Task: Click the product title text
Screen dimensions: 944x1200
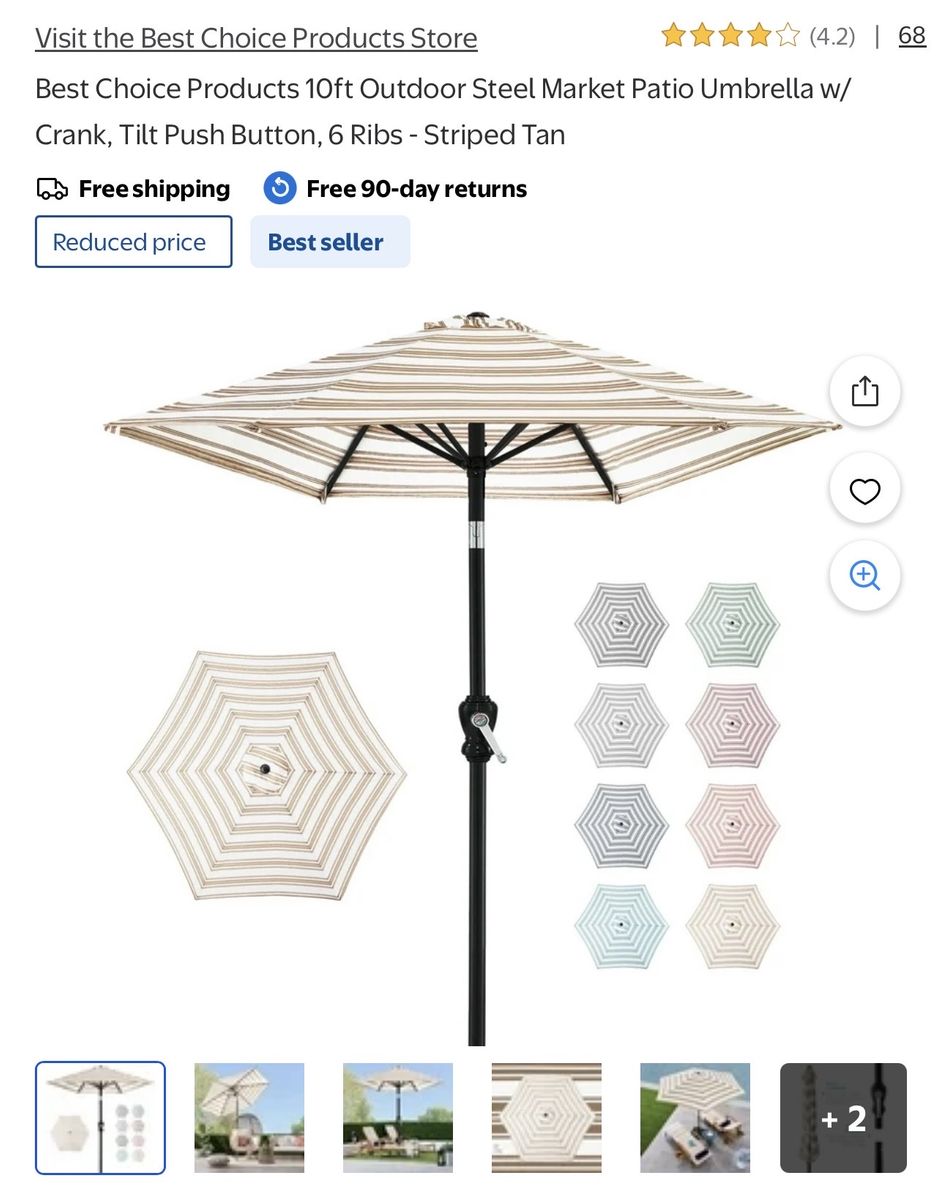Action: point(443,111)
